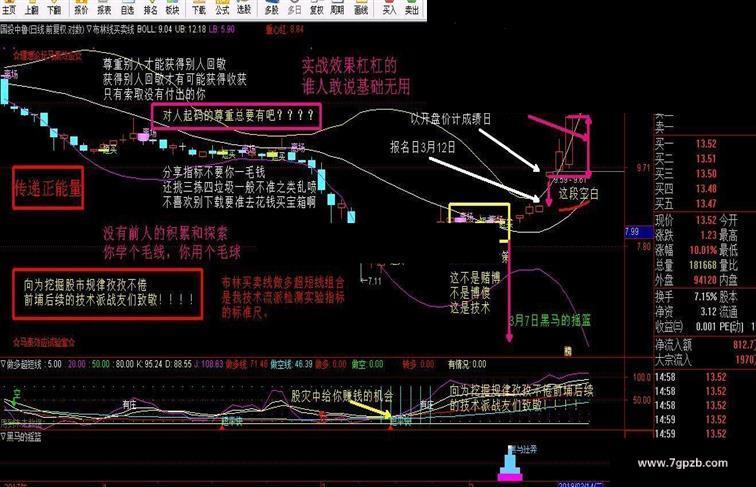Viewport: 756px width, 487px height.
Task: Click the LB: 5.90 value
Action: point(222,29)
